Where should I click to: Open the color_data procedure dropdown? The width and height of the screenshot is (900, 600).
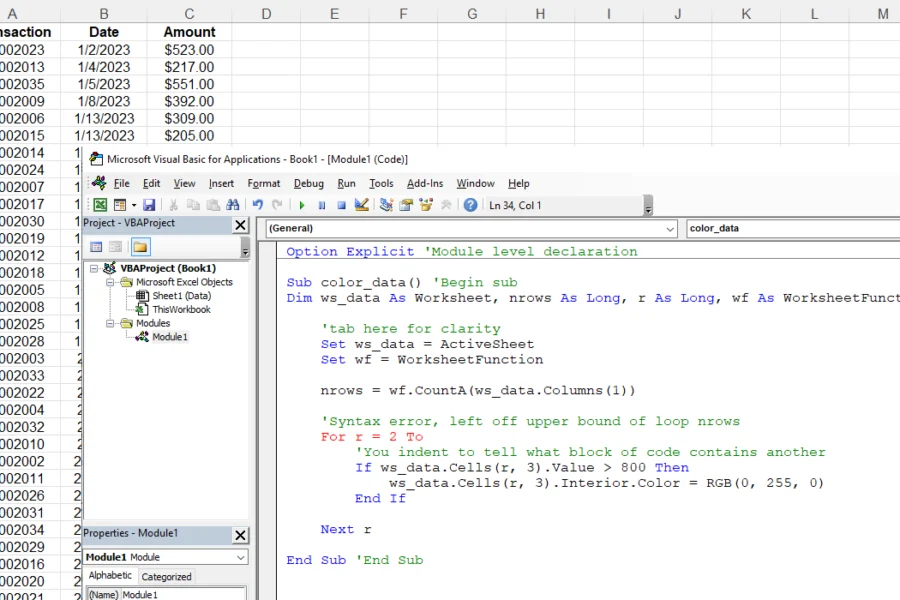click(x=793, y=229)
